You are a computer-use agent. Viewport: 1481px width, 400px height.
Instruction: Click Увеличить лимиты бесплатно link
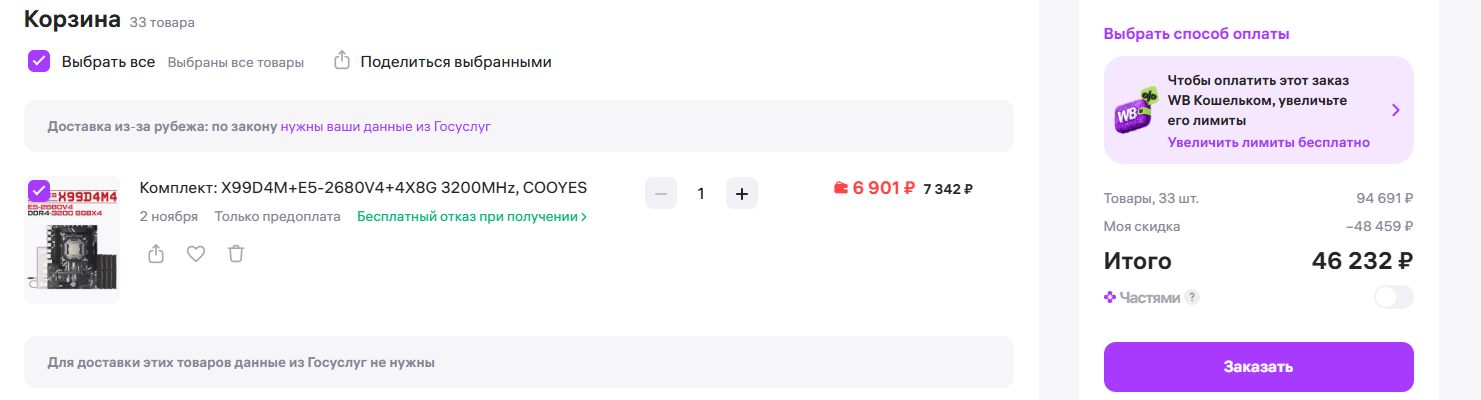pyautogui.click(x=1268, y=142)
